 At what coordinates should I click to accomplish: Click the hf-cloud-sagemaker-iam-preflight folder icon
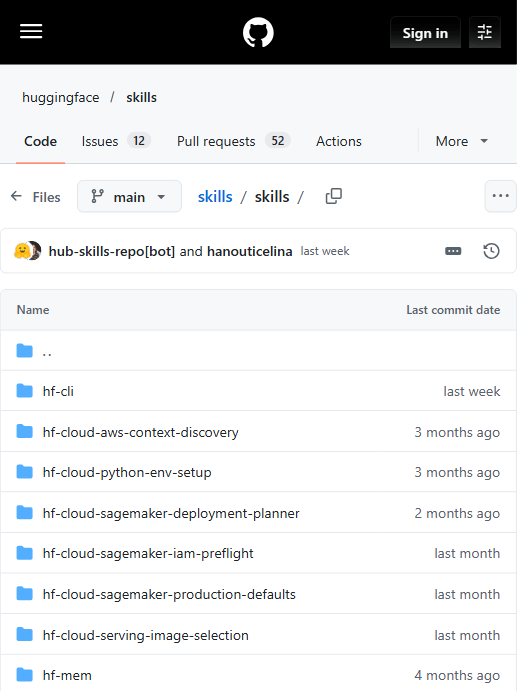pos(25,553)
